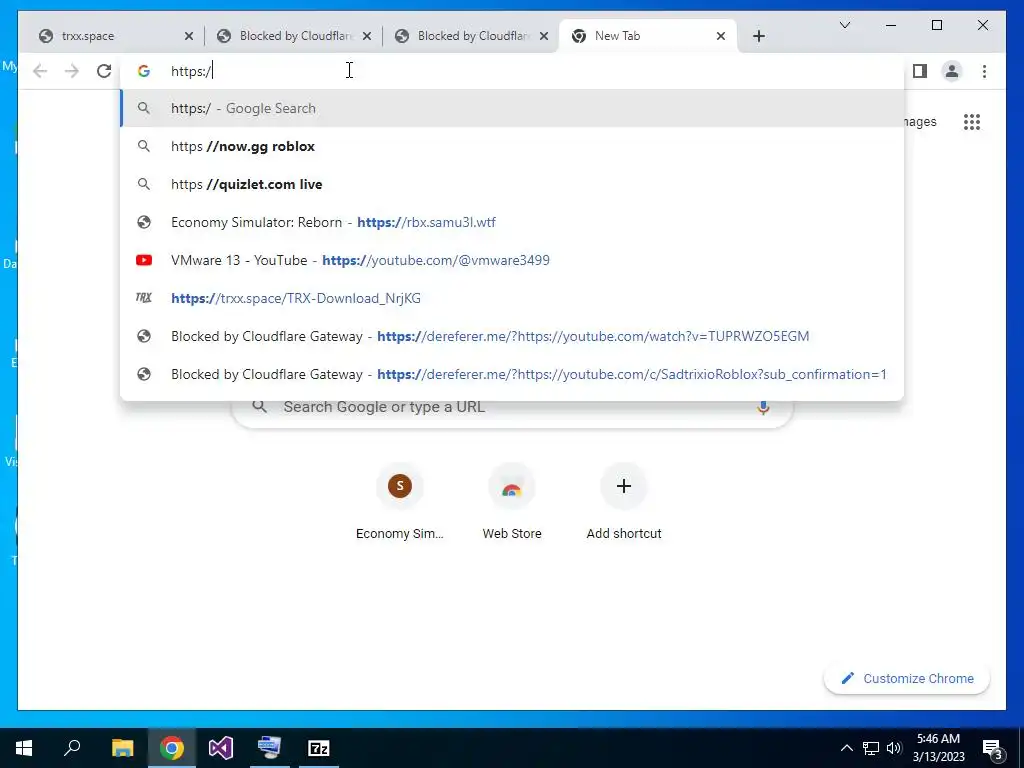Open Economy Simulator: Reborn suggestion
The height and width of the screenshot is (768, 1024).
tap(512, 222)
